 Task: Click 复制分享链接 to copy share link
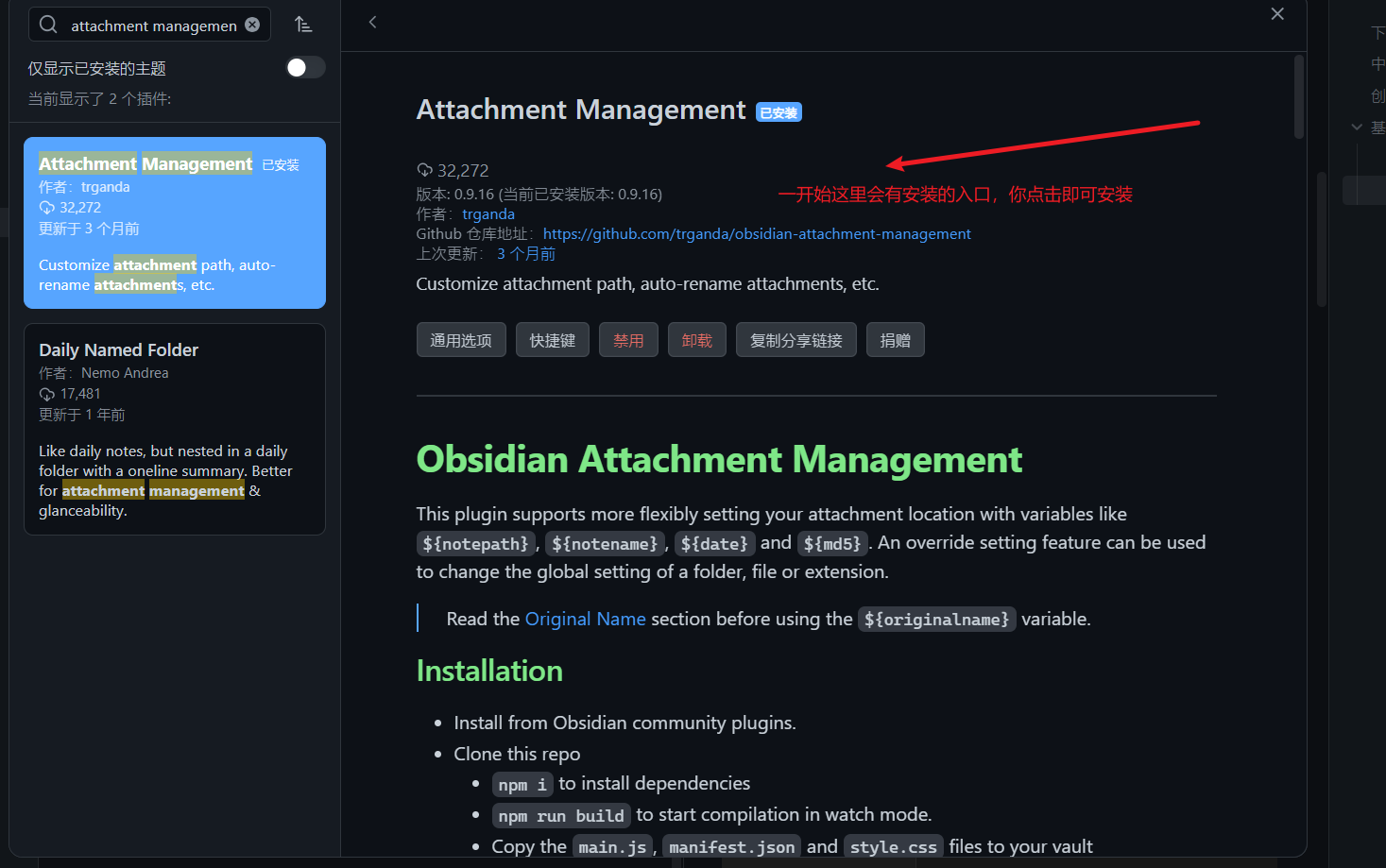point(796,340)
